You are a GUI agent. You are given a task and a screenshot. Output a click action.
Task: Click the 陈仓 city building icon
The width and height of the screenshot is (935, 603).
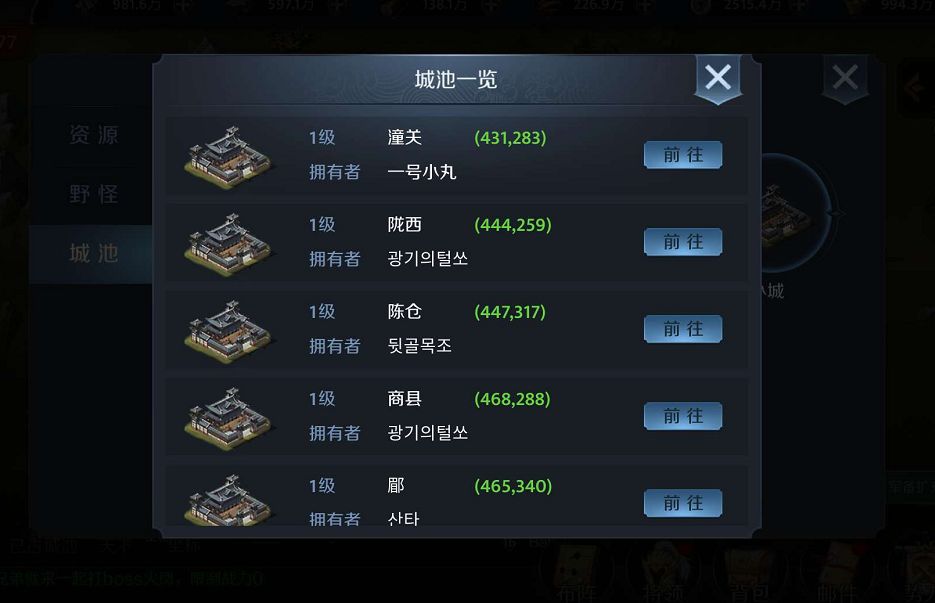(x=229, y=331)
